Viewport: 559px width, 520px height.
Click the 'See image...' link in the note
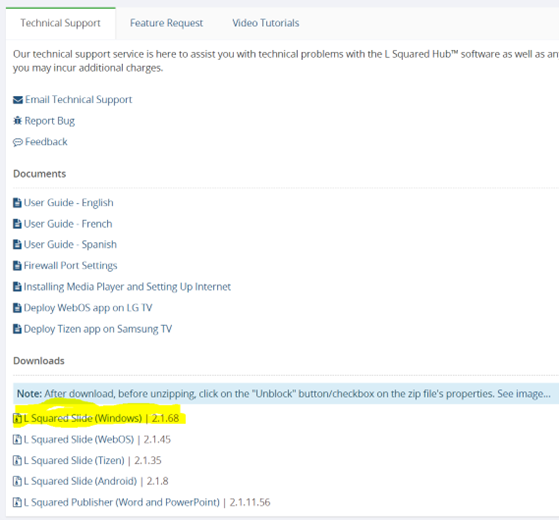click(x=524, y=394)
